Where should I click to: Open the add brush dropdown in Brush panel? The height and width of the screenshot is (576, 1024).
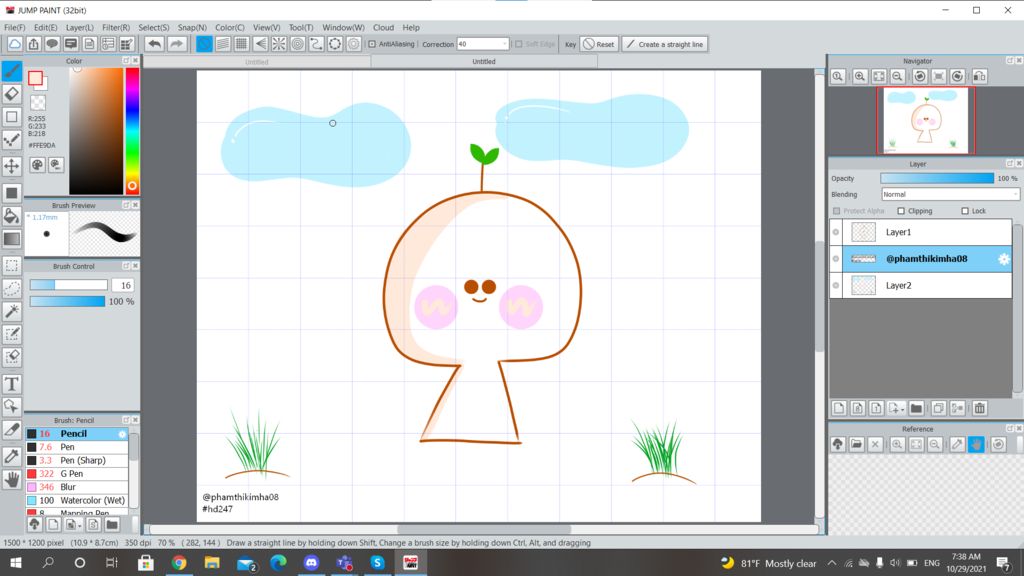tap(74, 524)
